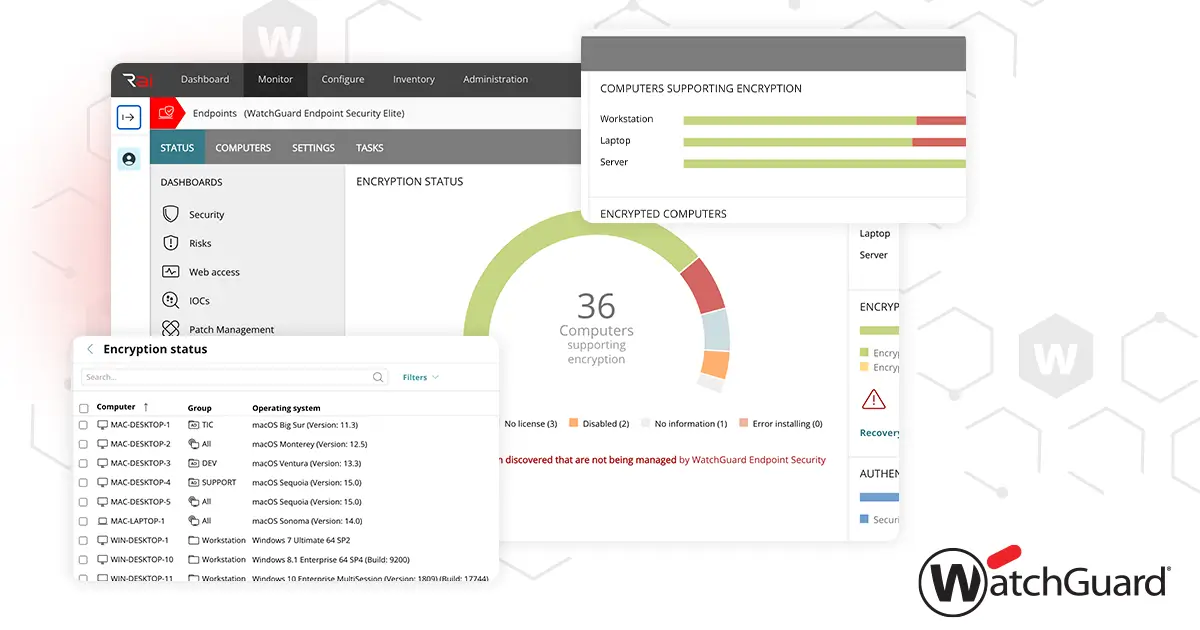Screen dimensions: 1200x630
Task: Click the desktop icon for MAC-DESKTOP-4
Action: 102,482
